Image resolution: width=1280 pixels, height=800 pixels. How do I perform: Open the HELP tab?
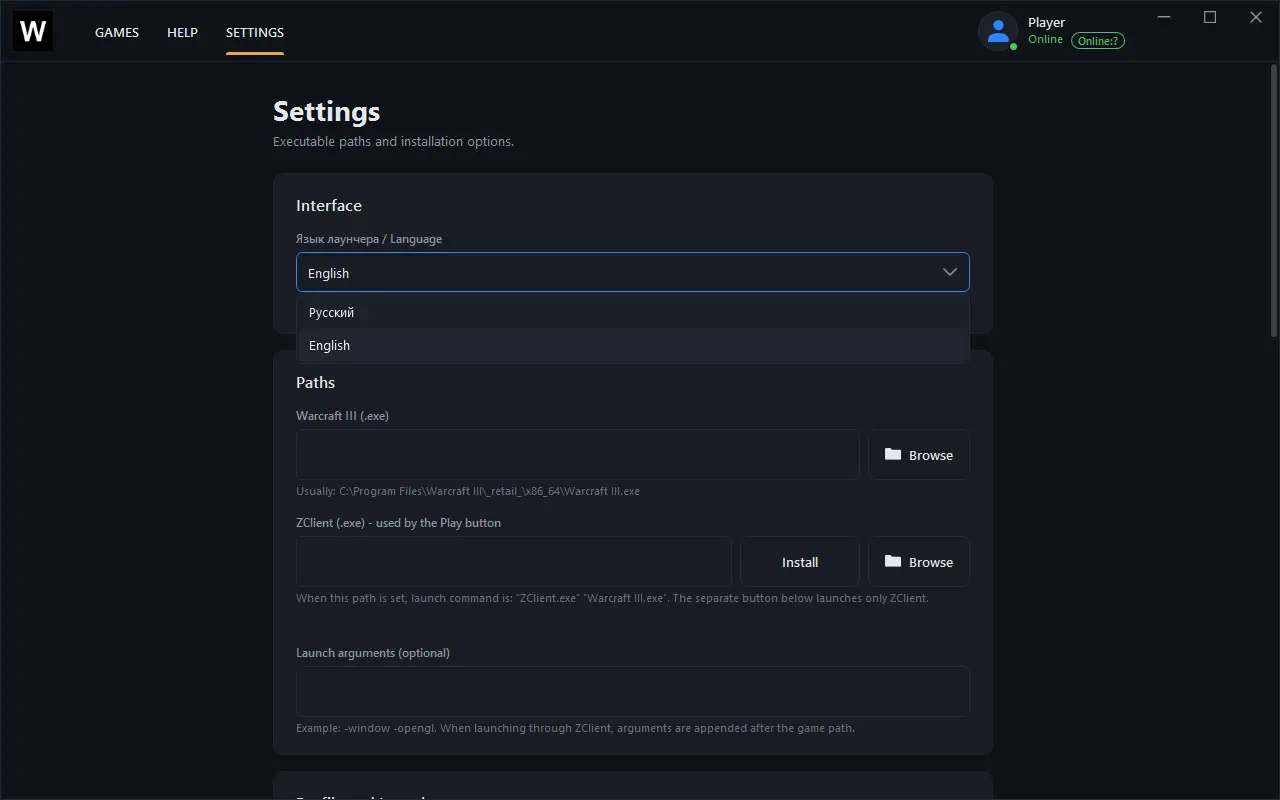(x=182, y=32)
